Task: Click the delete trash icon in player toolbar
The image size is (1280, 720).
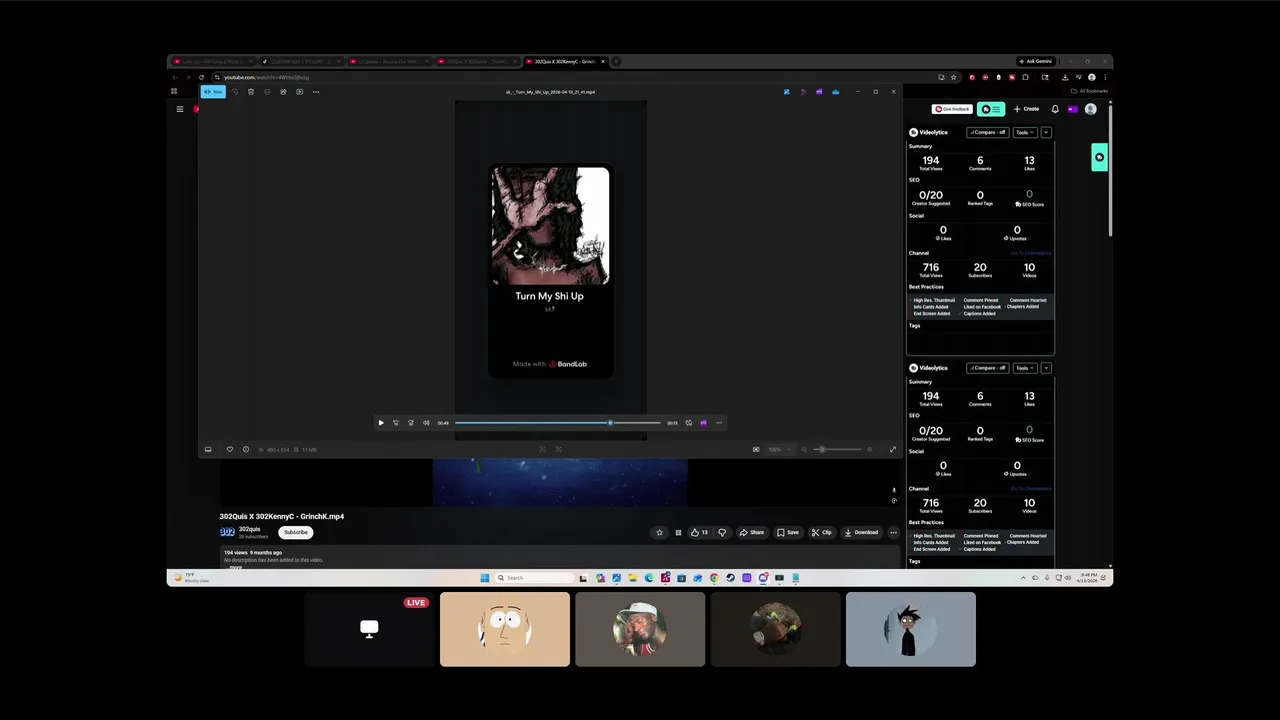Action: pyautogui.click(x=251, y=92)
